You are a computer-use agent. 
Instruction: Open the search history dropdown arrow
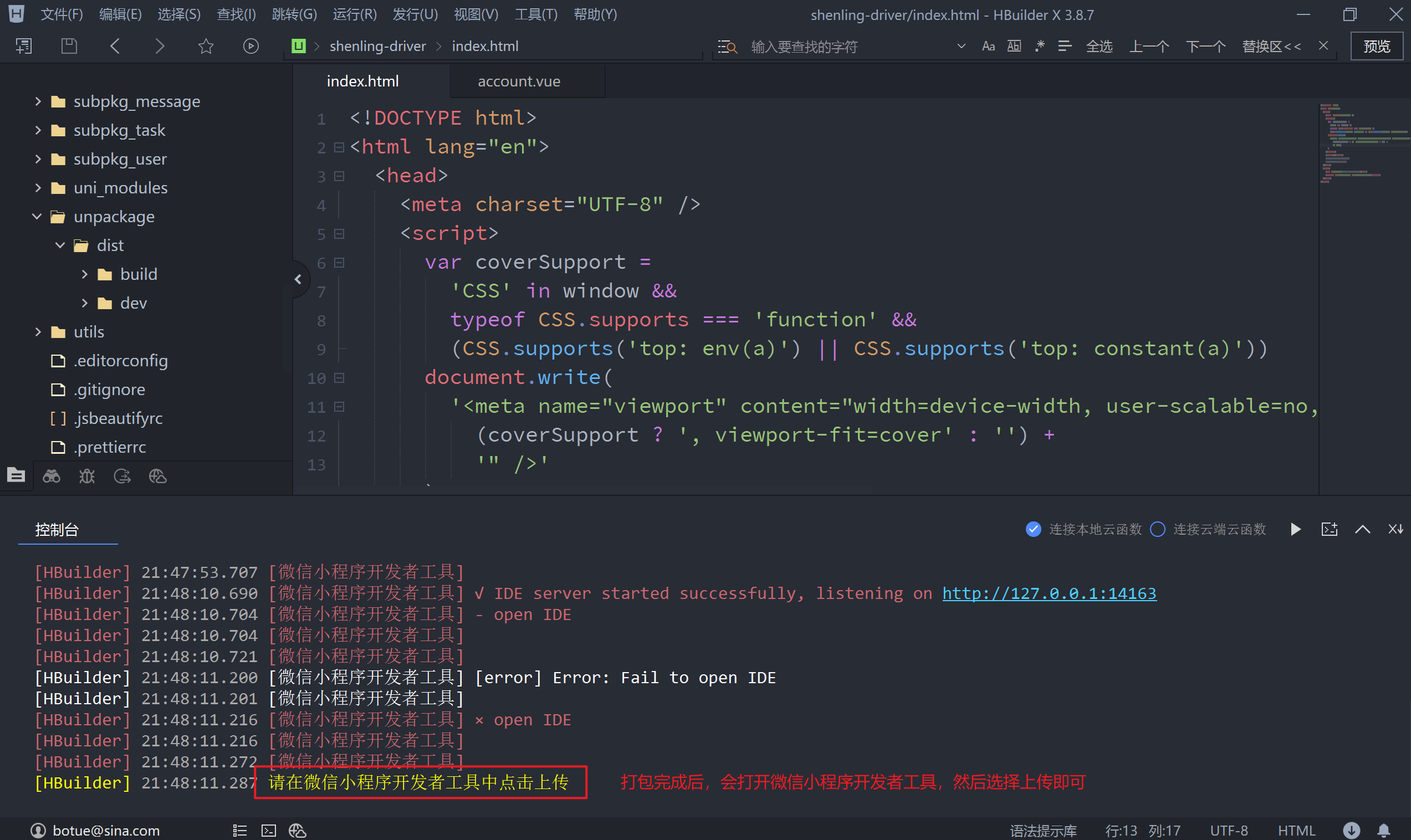pyautogui.click(x=960, y=46)
